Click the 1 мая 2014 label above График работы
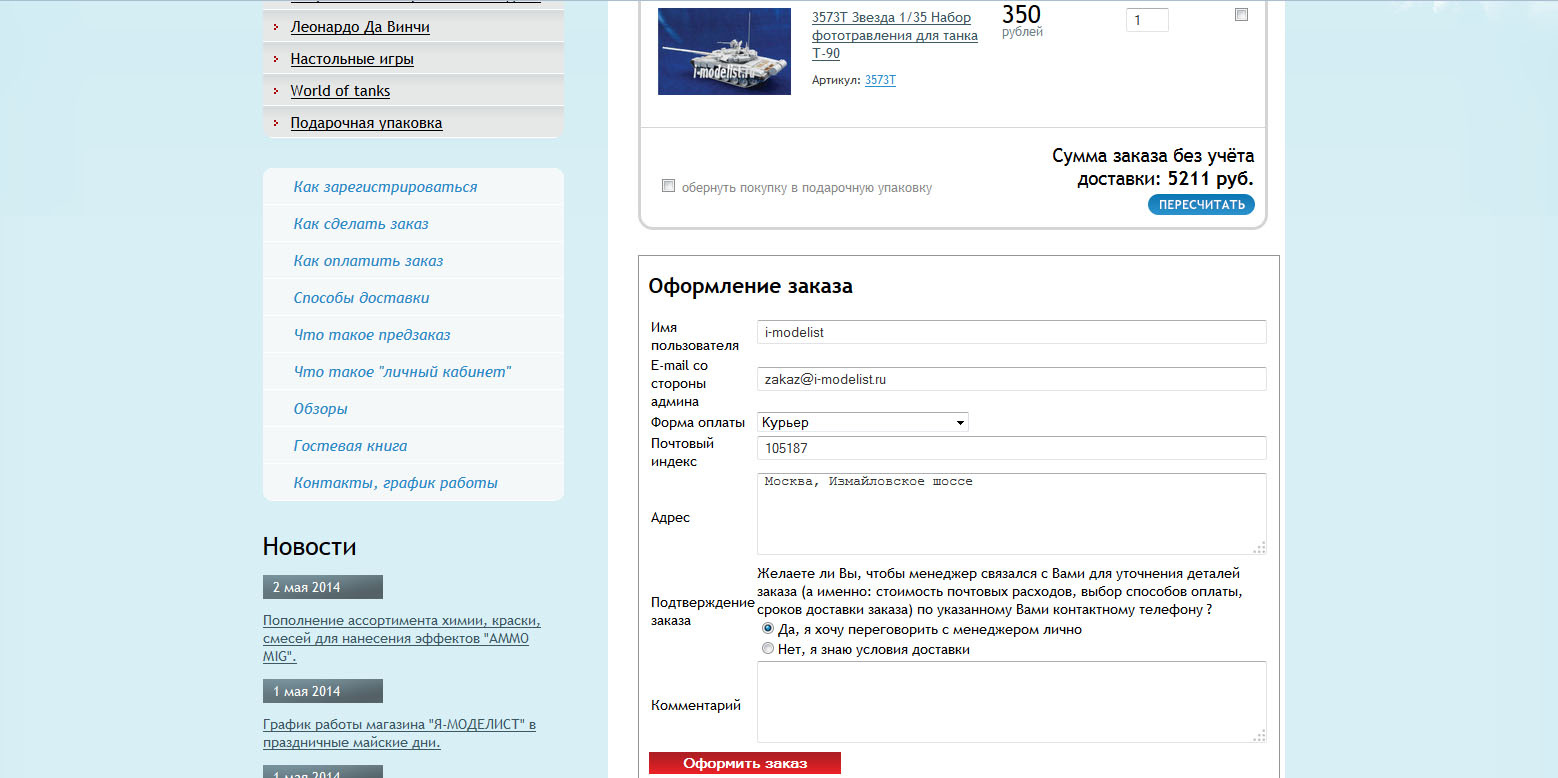The width and height of the screenshot is (1558, 778). point(322,691)
